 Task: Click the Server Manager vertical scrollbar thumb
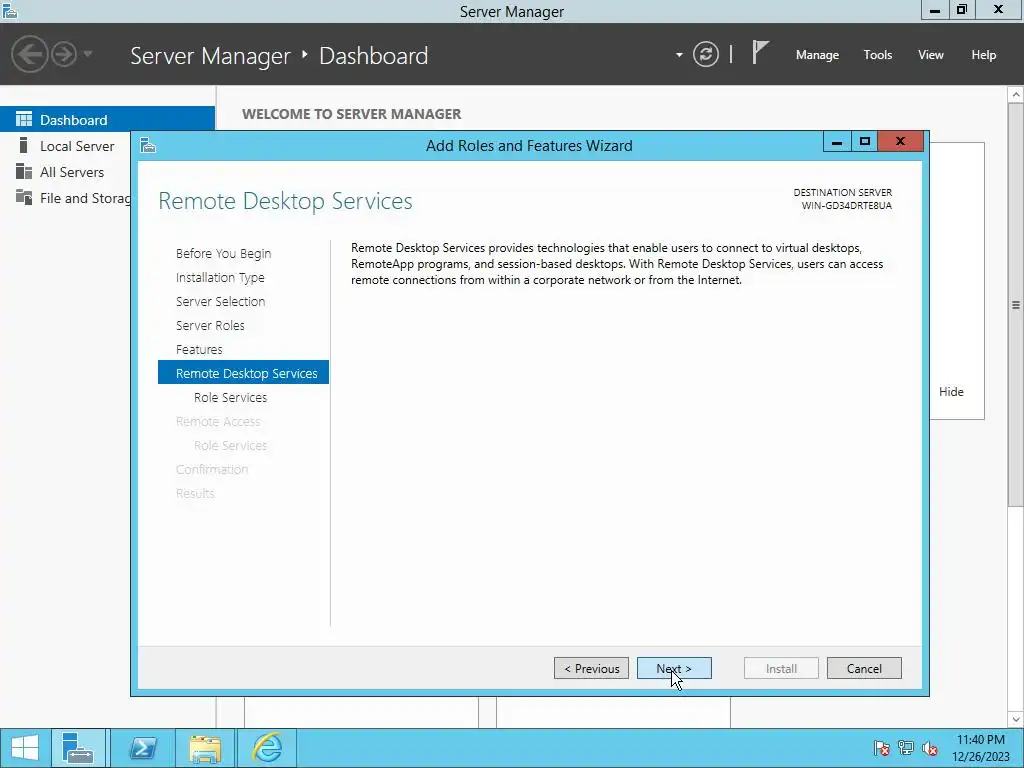point(1016,304)
